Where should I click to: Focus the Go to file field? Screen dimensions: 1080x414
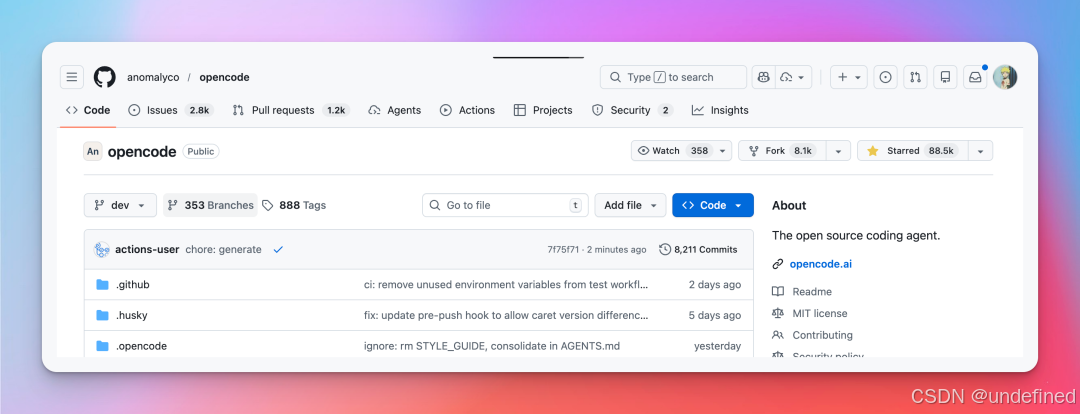505,205
